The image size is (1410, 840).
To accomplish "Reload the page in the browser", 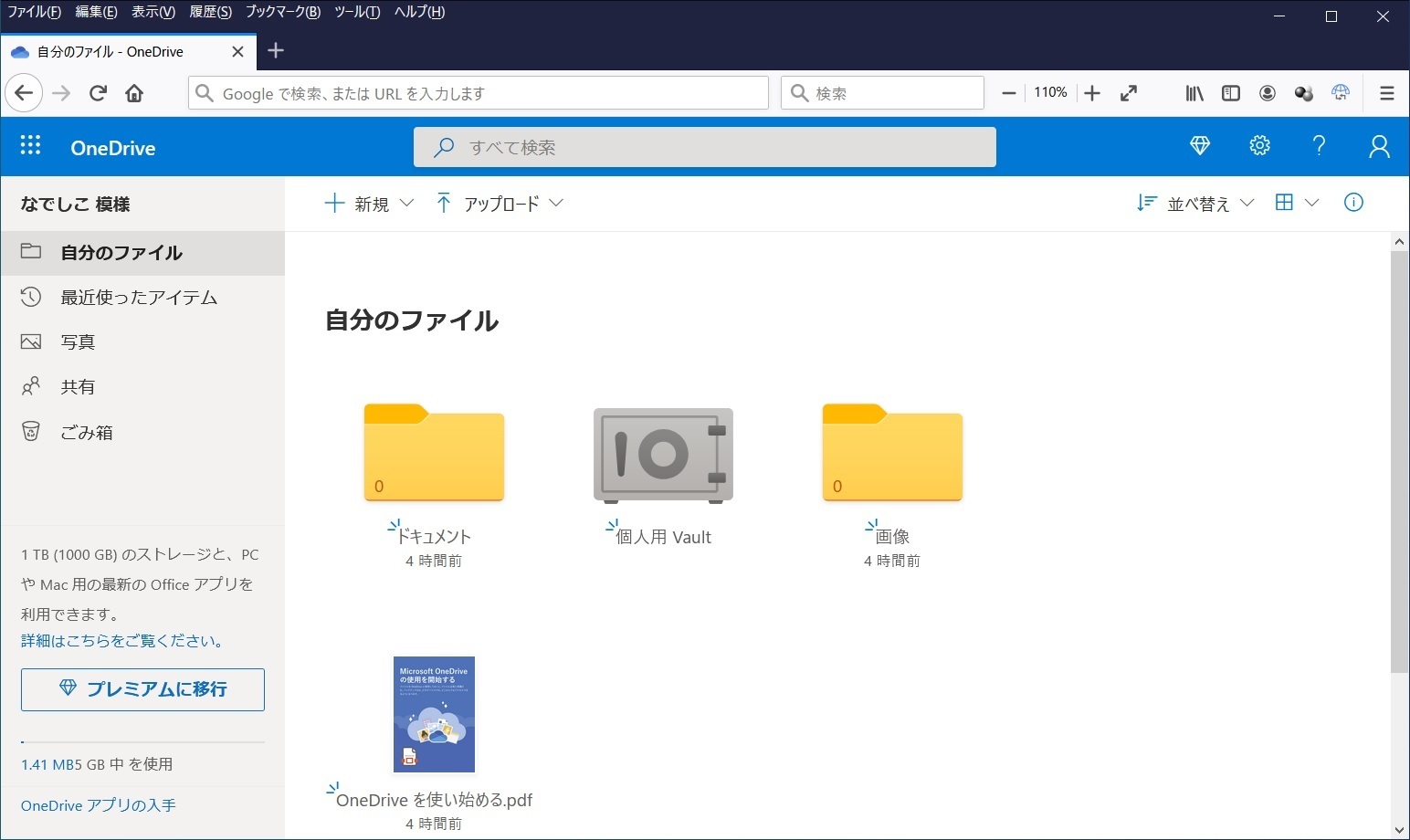I will pyautogui.click(x=99, y=93).
